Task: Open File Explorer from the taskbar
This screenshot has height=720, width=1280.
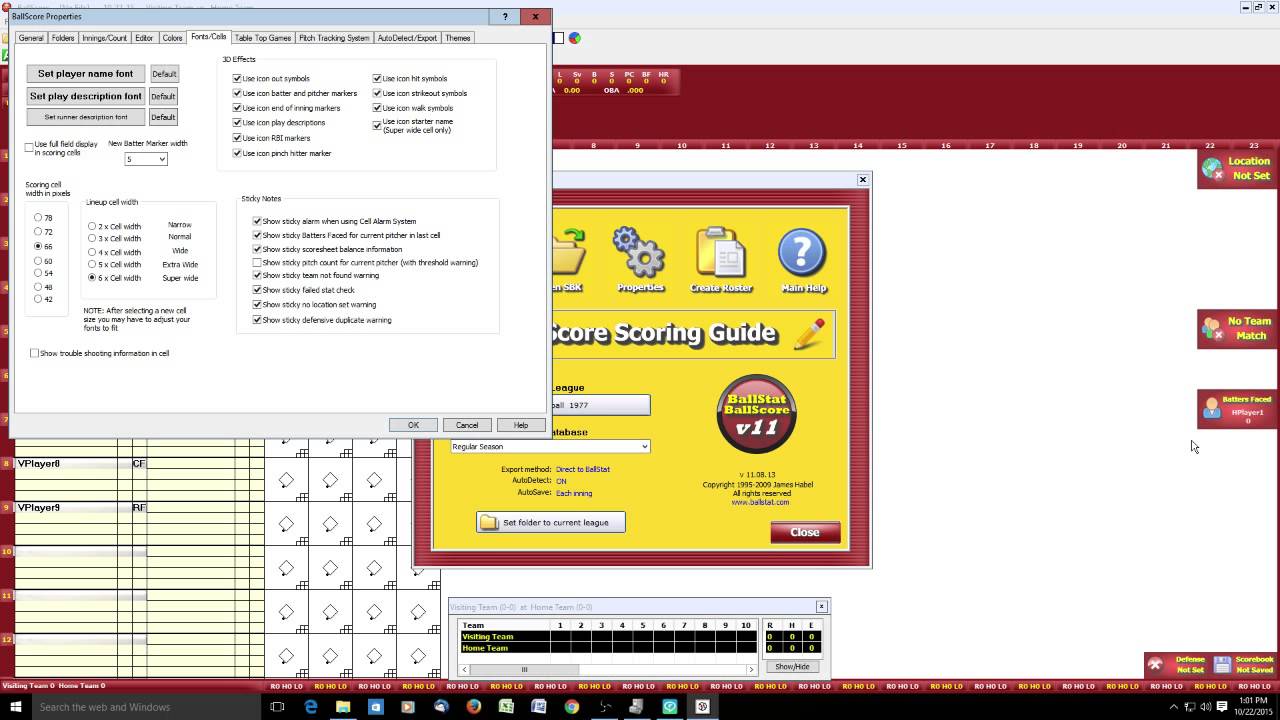Action: click(343, 707)
